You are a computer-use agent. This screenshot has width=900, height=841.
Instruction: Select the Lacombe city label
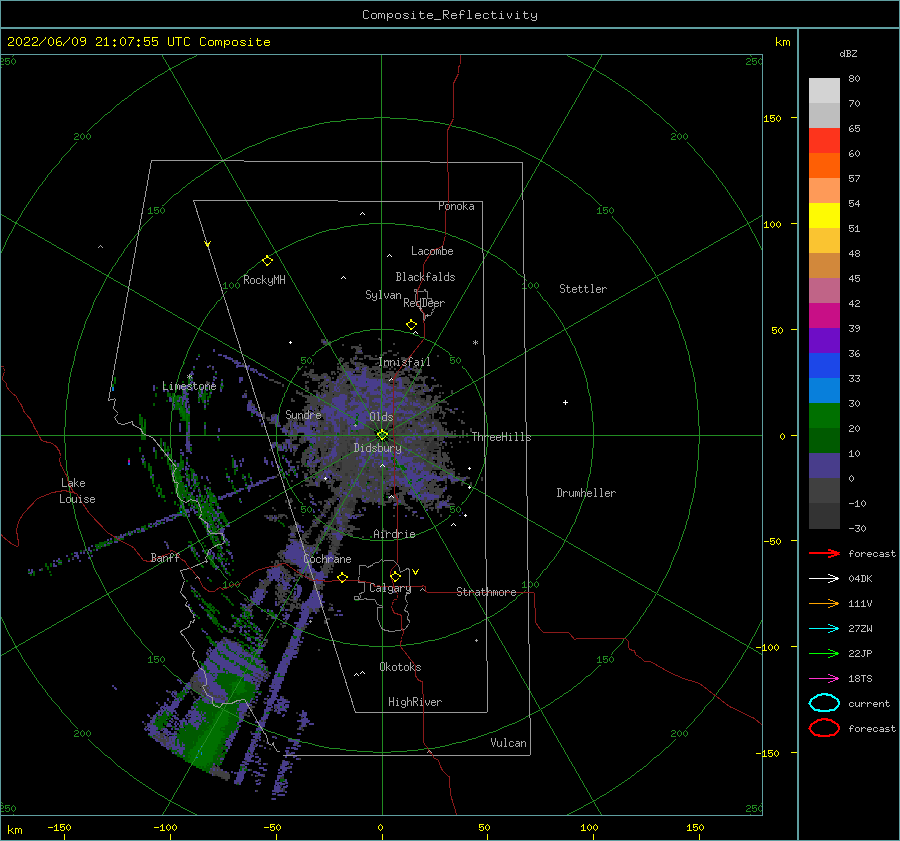click(432, 251)
